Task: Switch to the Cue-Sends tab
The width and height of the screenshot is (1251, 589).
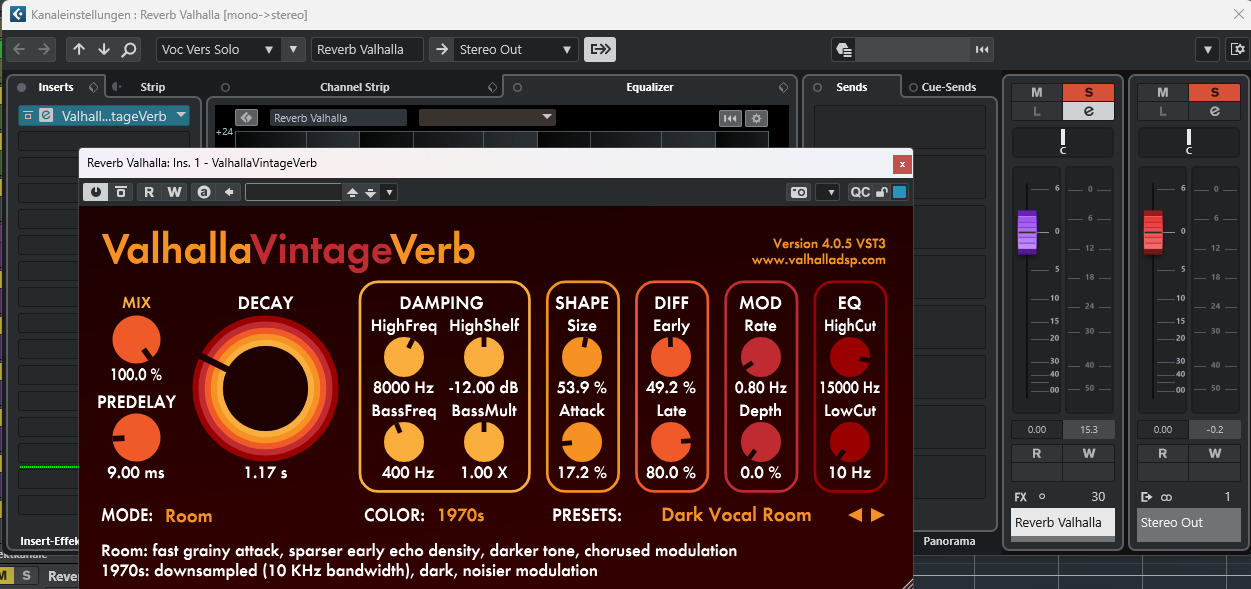Action: [948, 87]
